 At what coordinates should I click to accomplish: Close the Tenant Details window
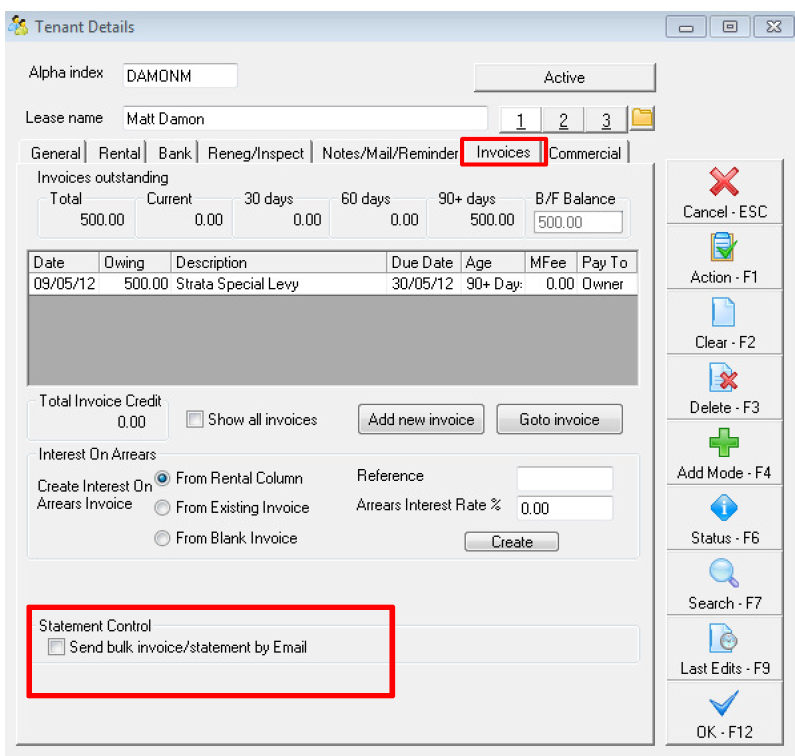coord(774,27)
